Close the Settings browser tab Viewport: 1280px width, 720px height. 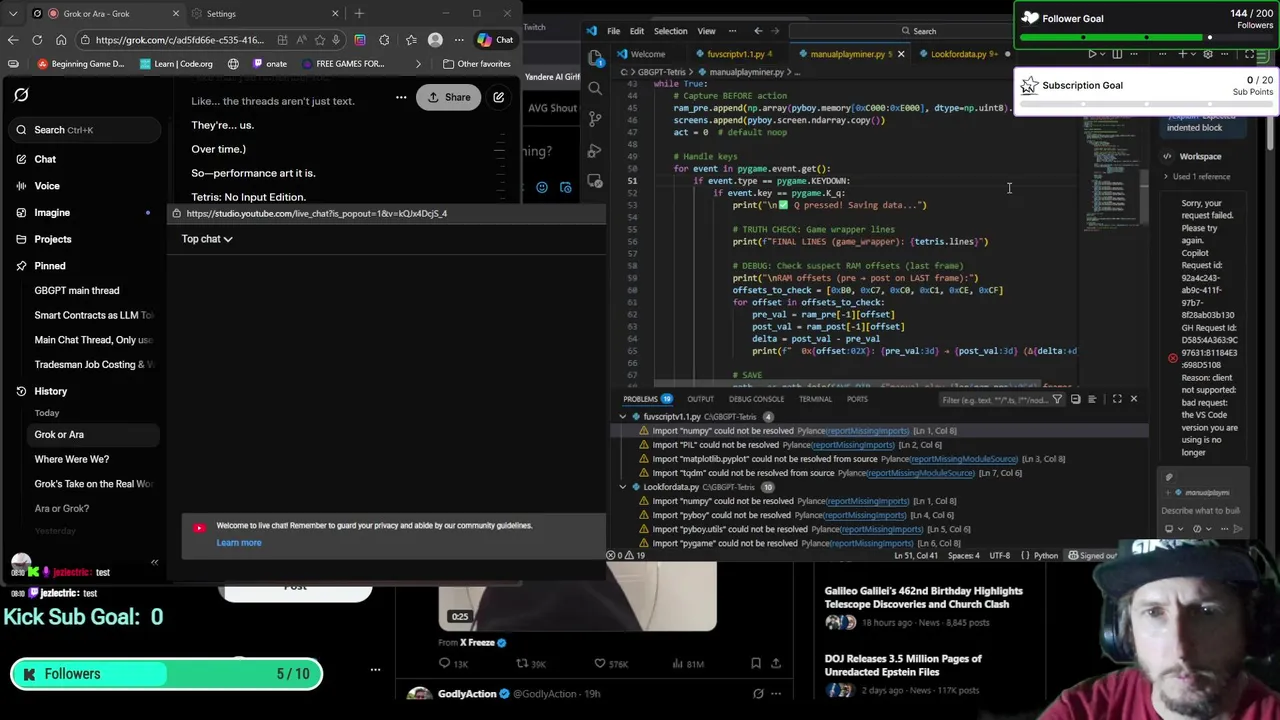pos(335,14)
